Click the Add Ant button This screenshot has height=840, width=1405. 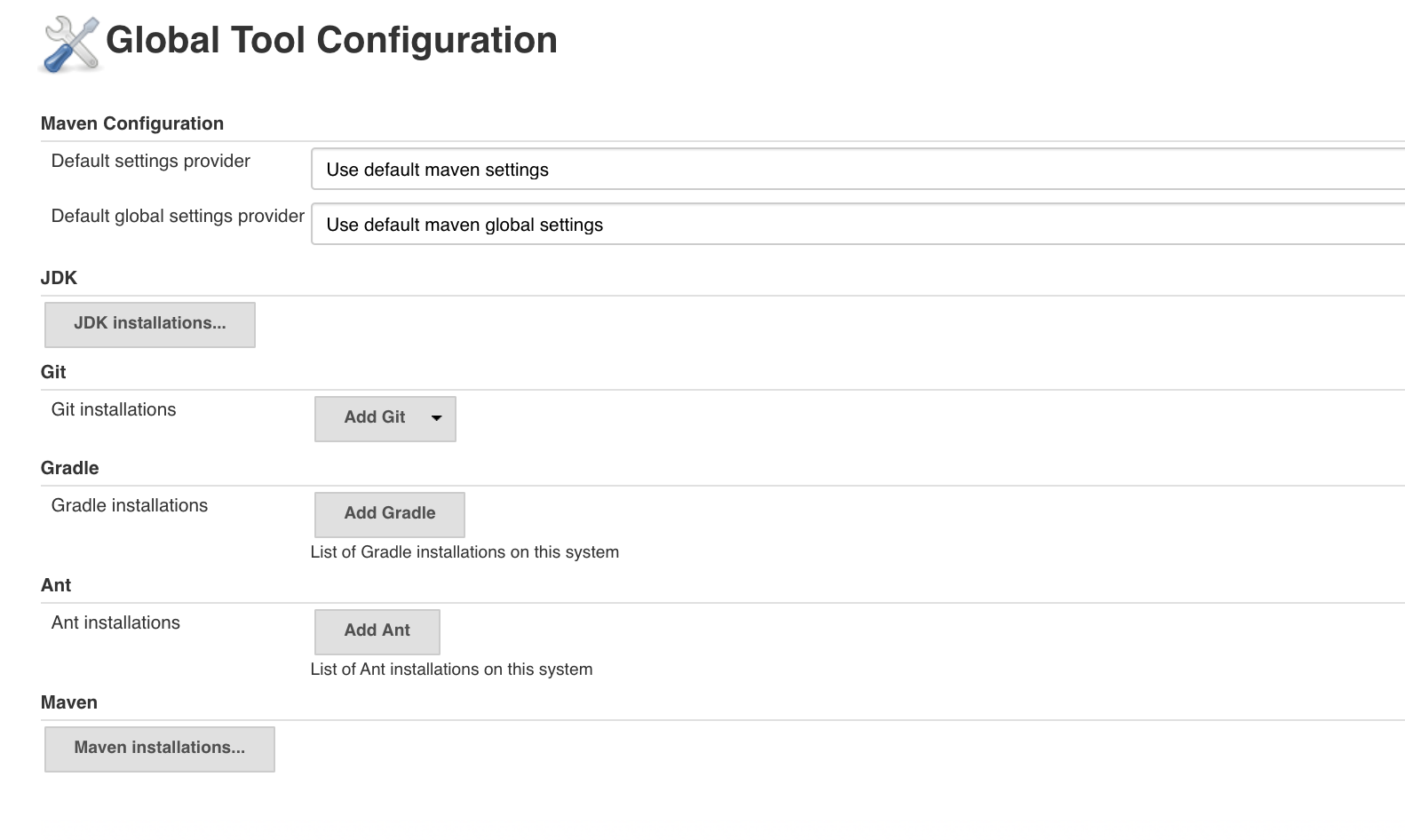pos(377,631)
